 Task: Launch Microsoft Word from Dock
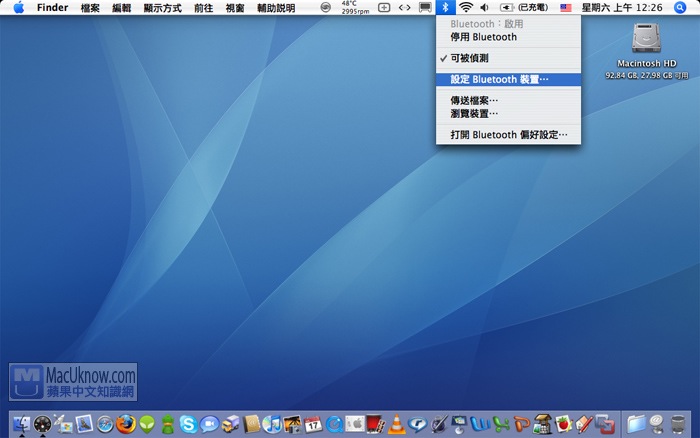480,424
